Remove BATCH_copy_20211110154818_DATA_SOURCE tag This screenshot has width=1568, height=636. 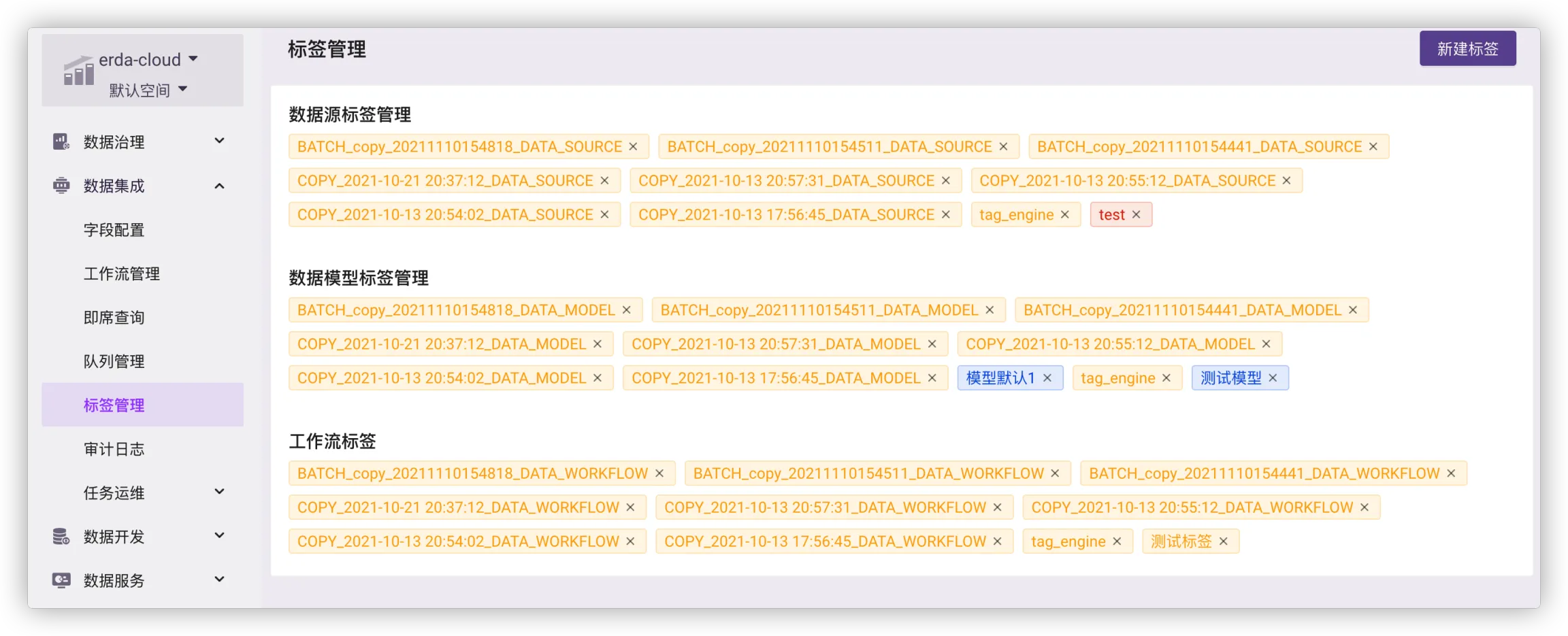(x=633, y=147)
